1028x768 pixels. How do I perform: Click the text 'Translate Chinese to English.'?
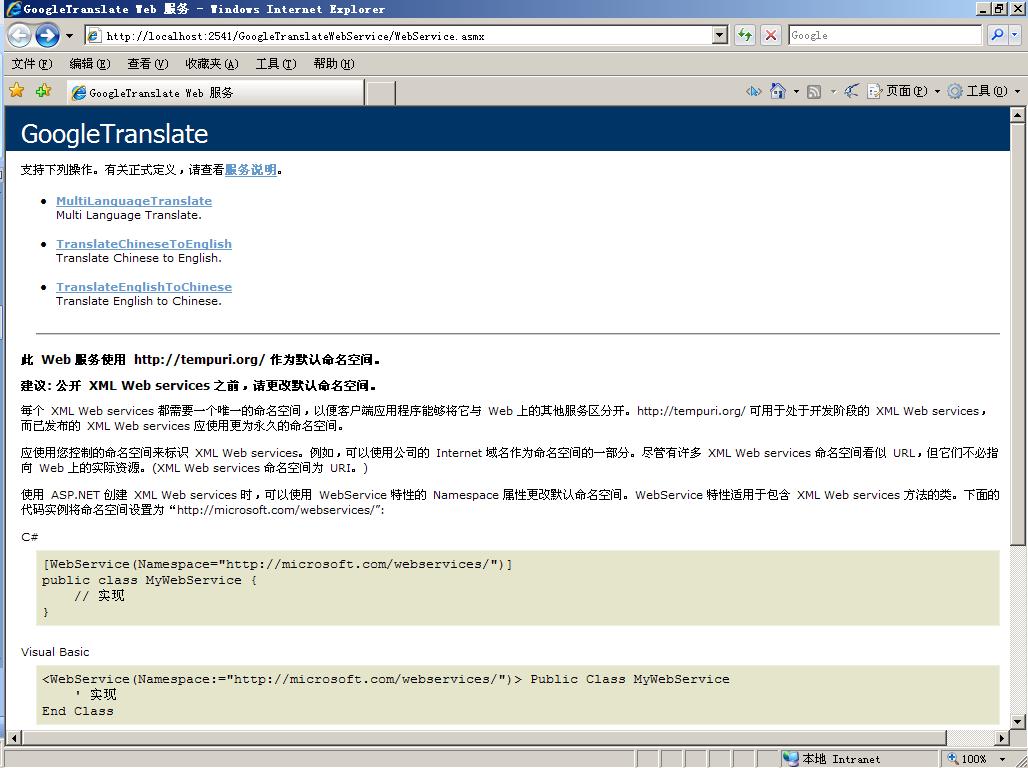pos(139,258)
